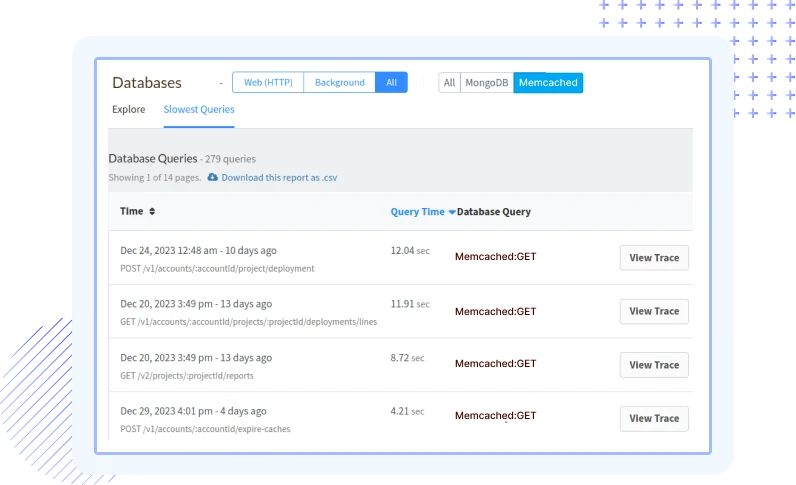
Task: Open the Slowest Queries tab
Action: [199, 109]
